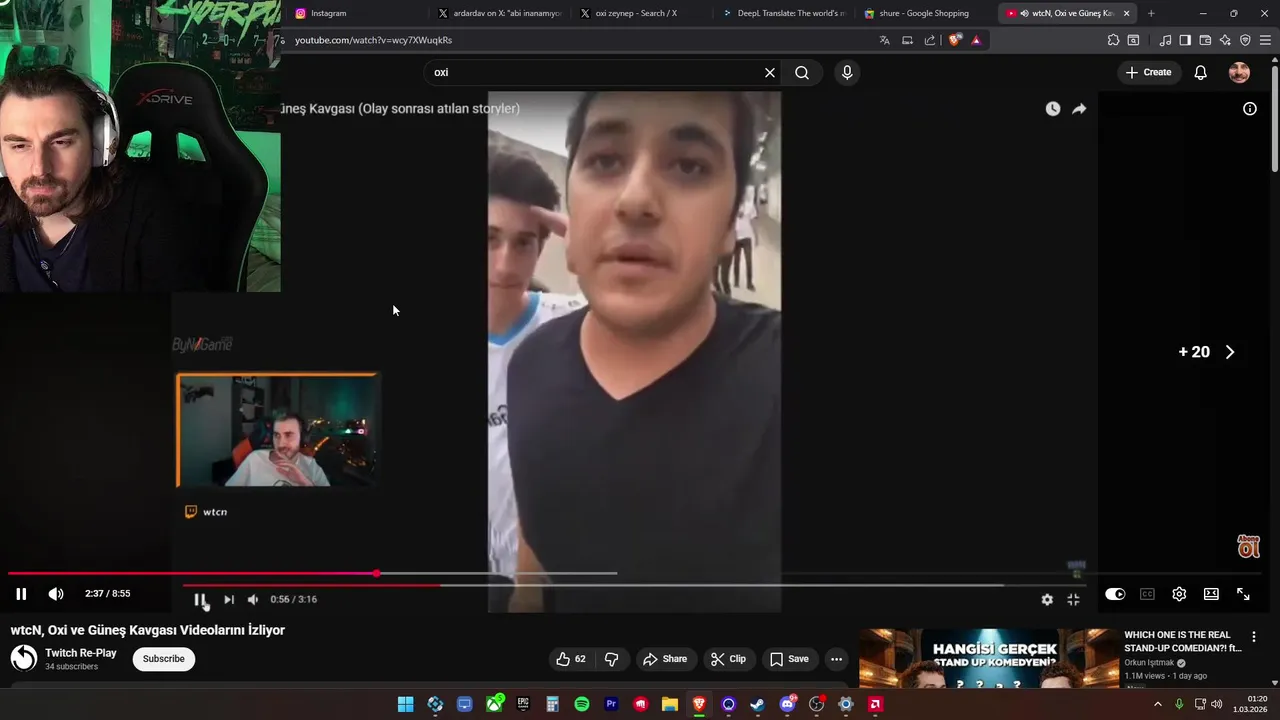
Task: Show video info card icon
Action: click(1250, 108)
